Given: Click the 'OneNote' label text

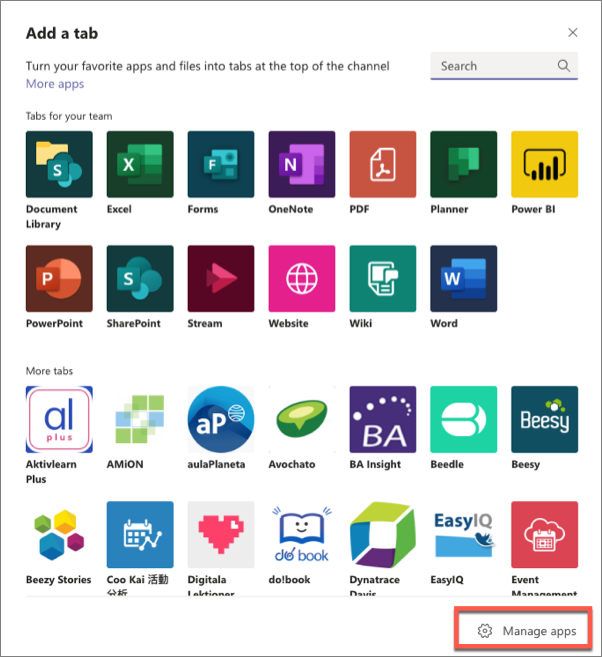Looking at the screenshot, I should click(291, 209).
